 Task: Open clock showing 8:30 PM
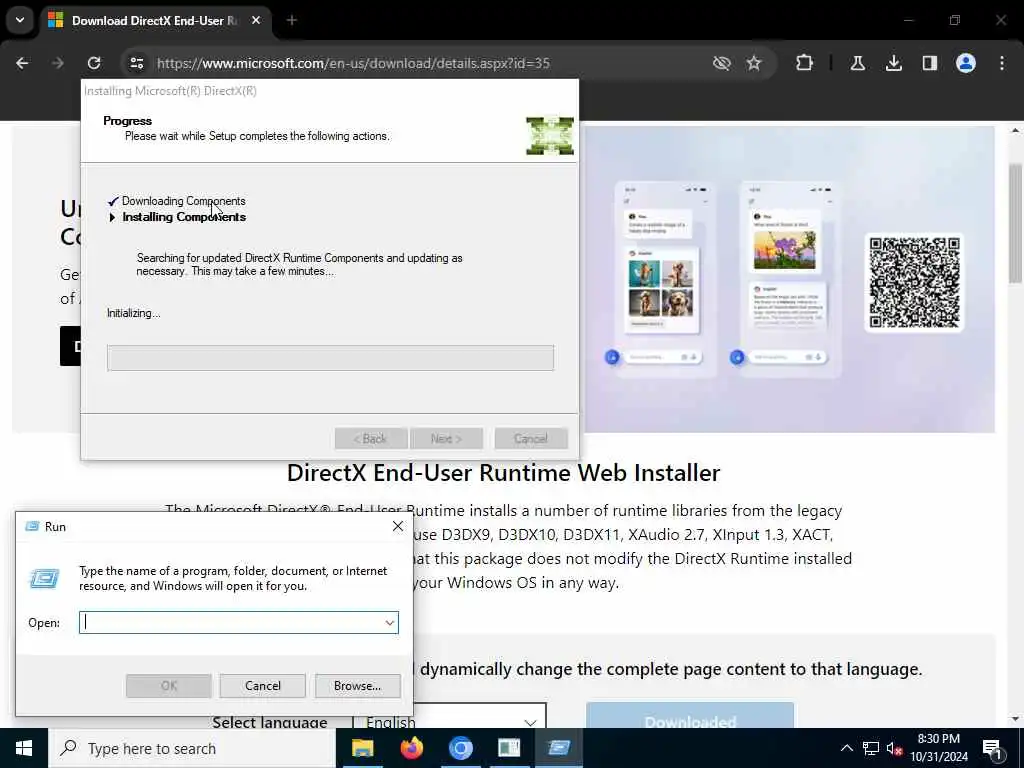938,748
